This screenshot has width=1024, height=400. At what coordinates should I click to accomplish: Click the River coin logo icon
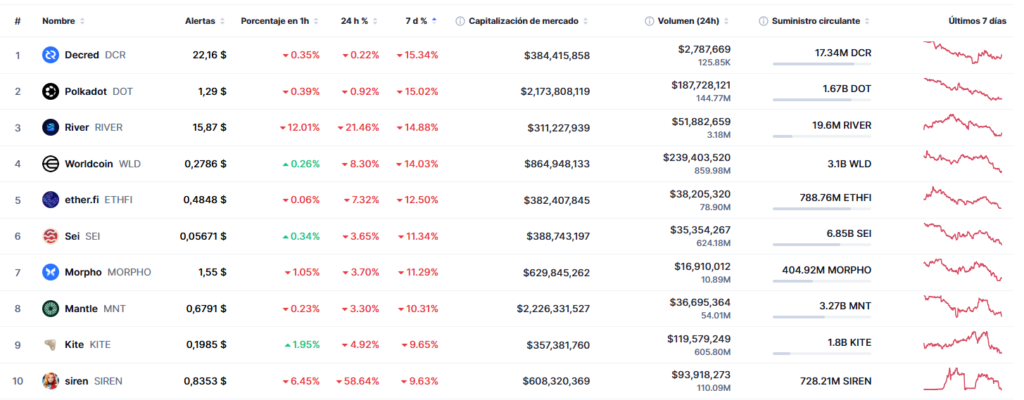50,127
